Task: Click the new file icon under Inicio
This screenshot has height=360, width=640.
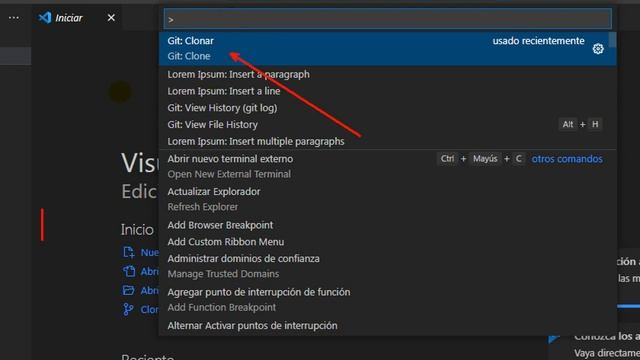Action: pos(129,252)
